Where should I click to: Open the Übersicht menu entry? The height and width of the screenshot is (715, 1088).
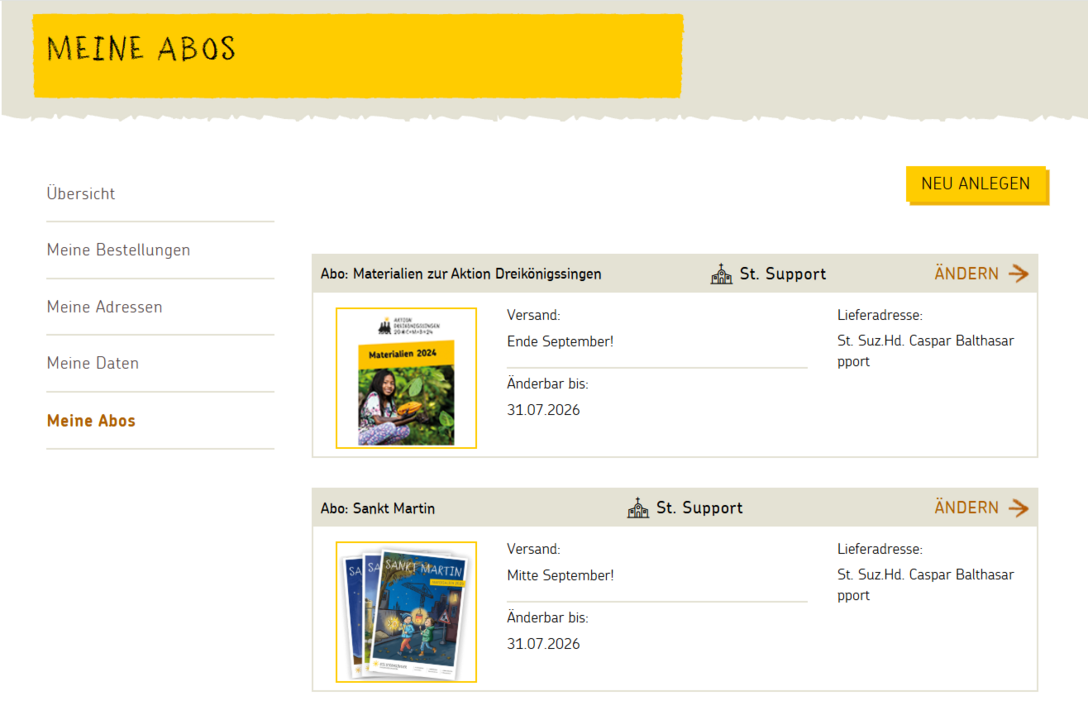[80, 194]
